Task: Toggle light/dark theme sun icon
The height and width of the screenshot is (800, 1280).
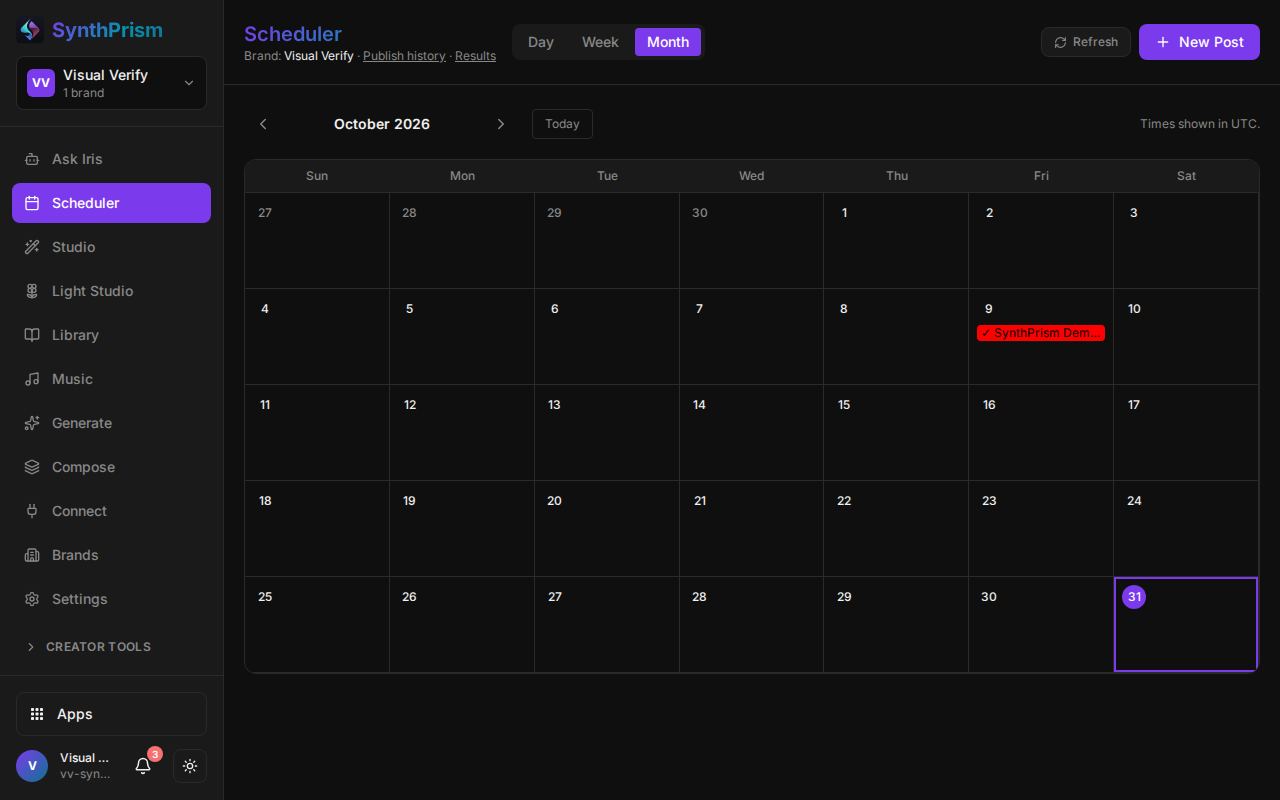Action: coord(190,766)
